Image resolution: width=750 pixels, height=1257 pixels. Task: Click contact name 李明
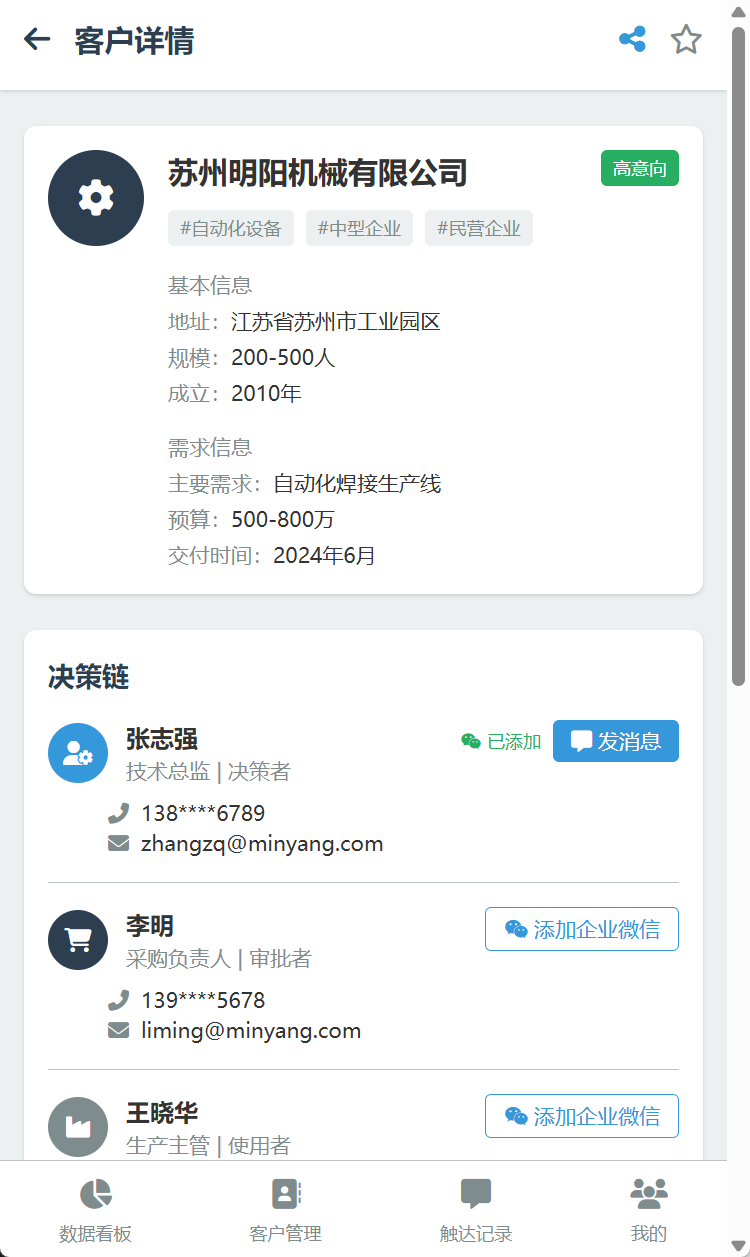pos(150,926)
